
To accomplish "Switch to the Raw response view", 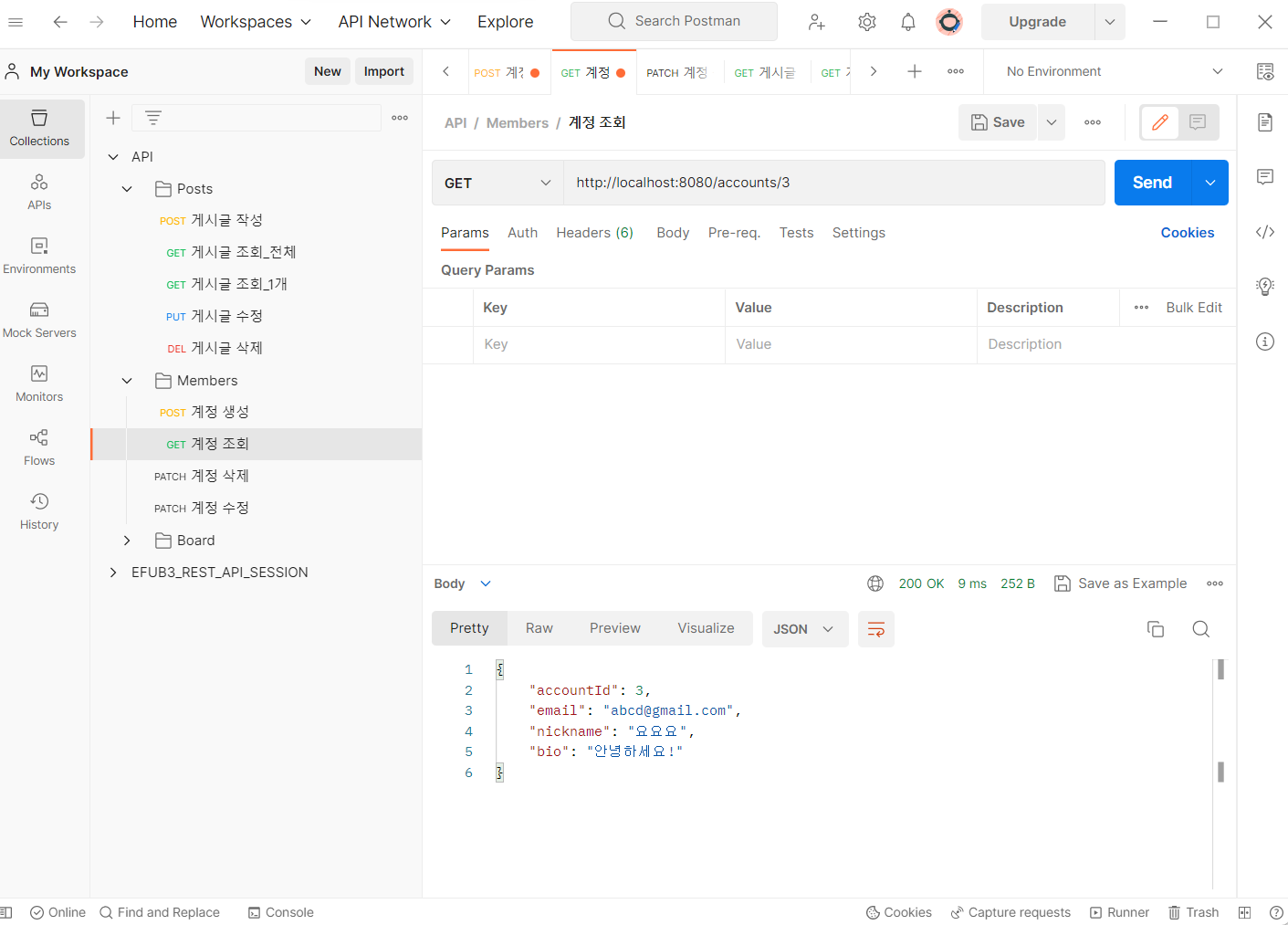I will tap(539, 628).
